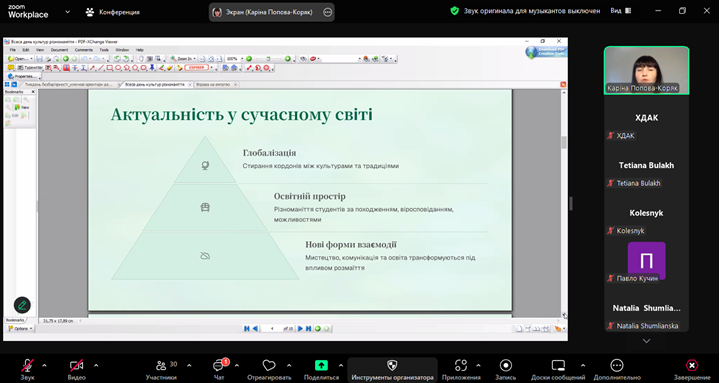Viewport: 720px width, 383px height.
Task: Open the Zoom Workplace dropdown chevron
Action: point(68,12)
